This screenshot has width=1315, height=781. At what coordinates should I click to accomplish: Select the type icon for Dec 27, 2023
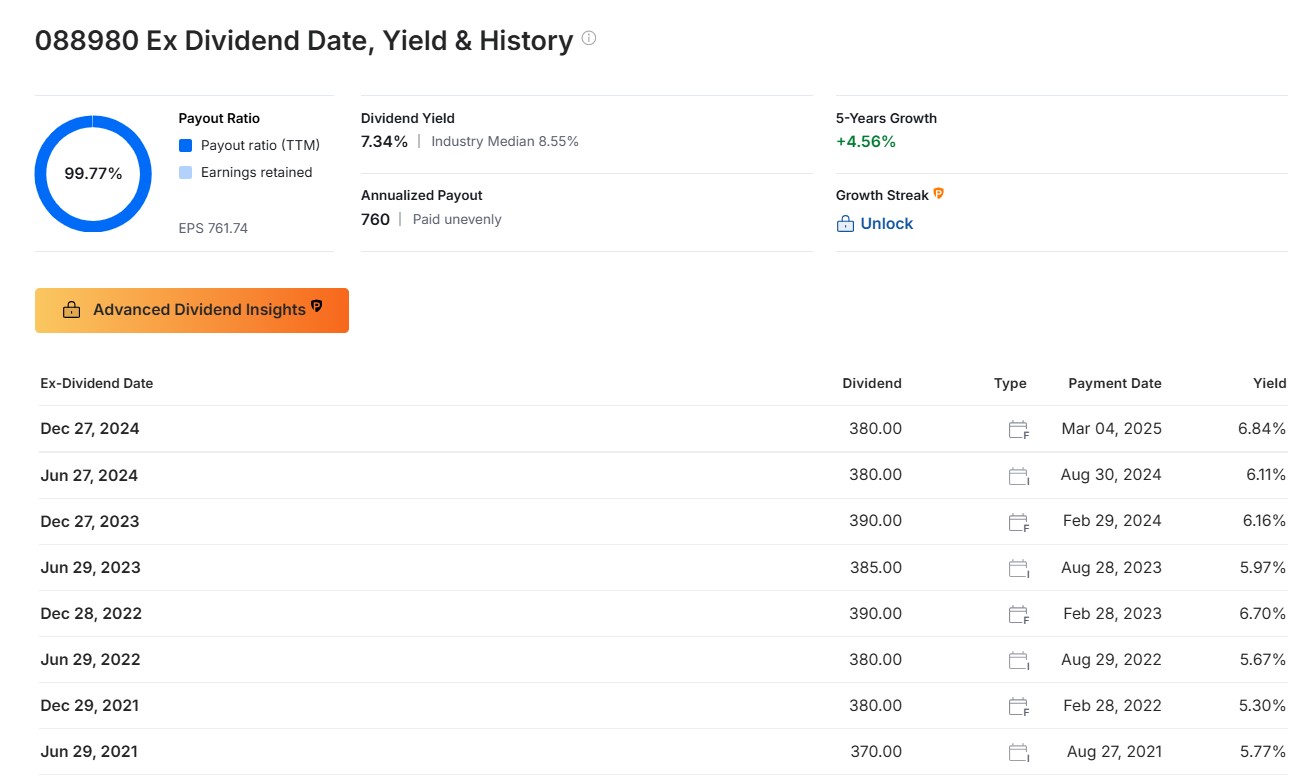[x=1018, y=521]
